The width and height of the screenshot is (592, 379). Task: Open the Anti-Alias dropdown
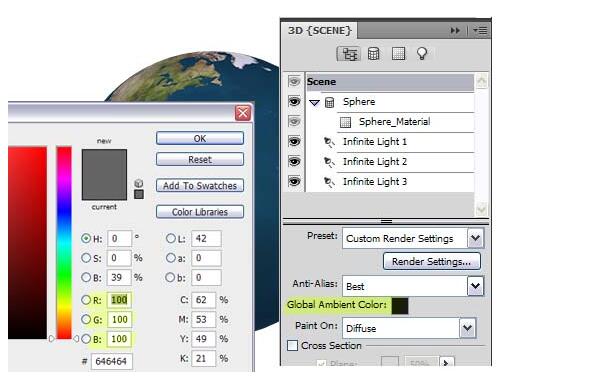tap(475, 286)
